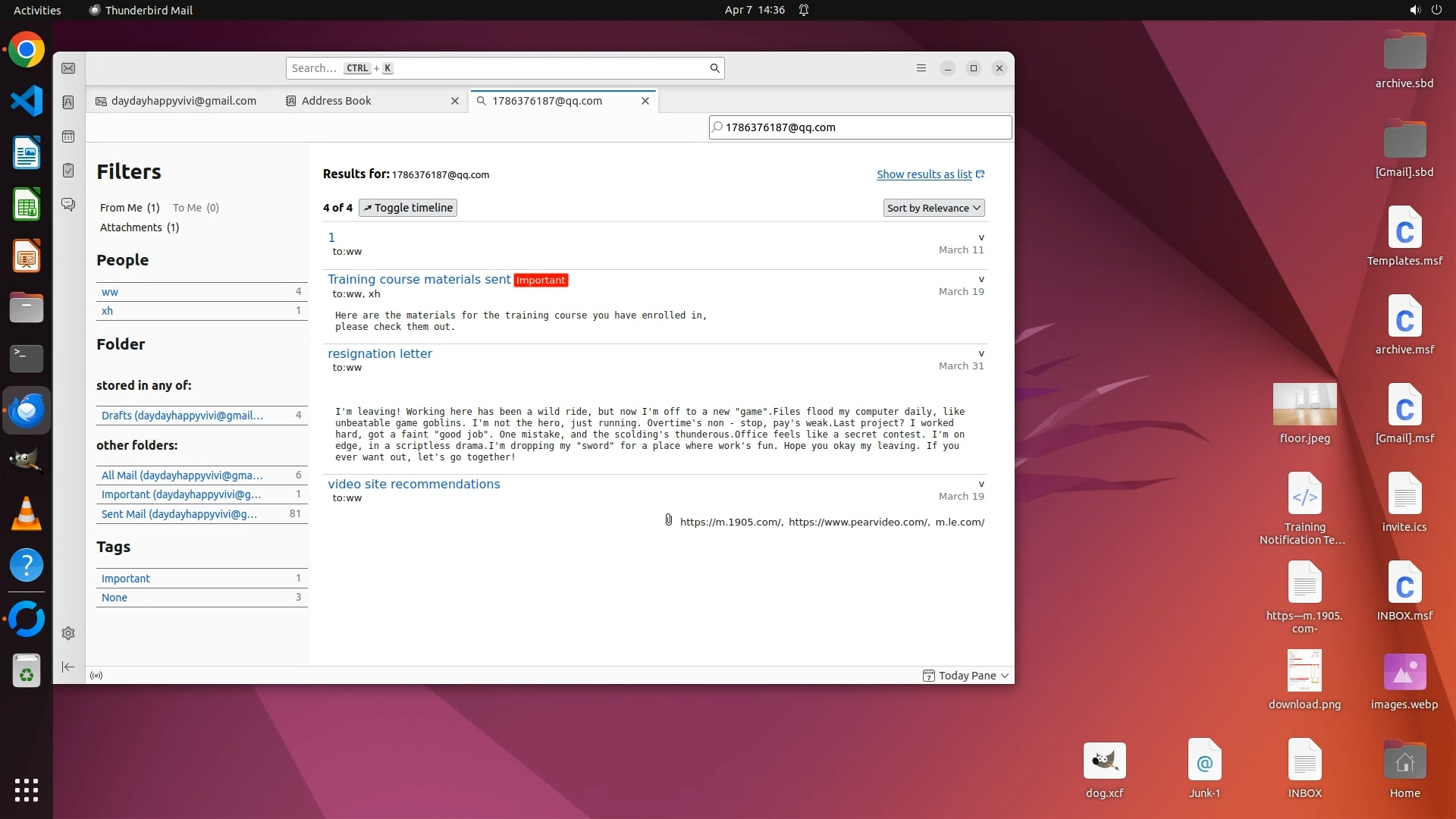Open the Mail space in the sidebar
The width and height of the screenshot is (1456, 819).
pyautogui.click(x=68, y=68)
